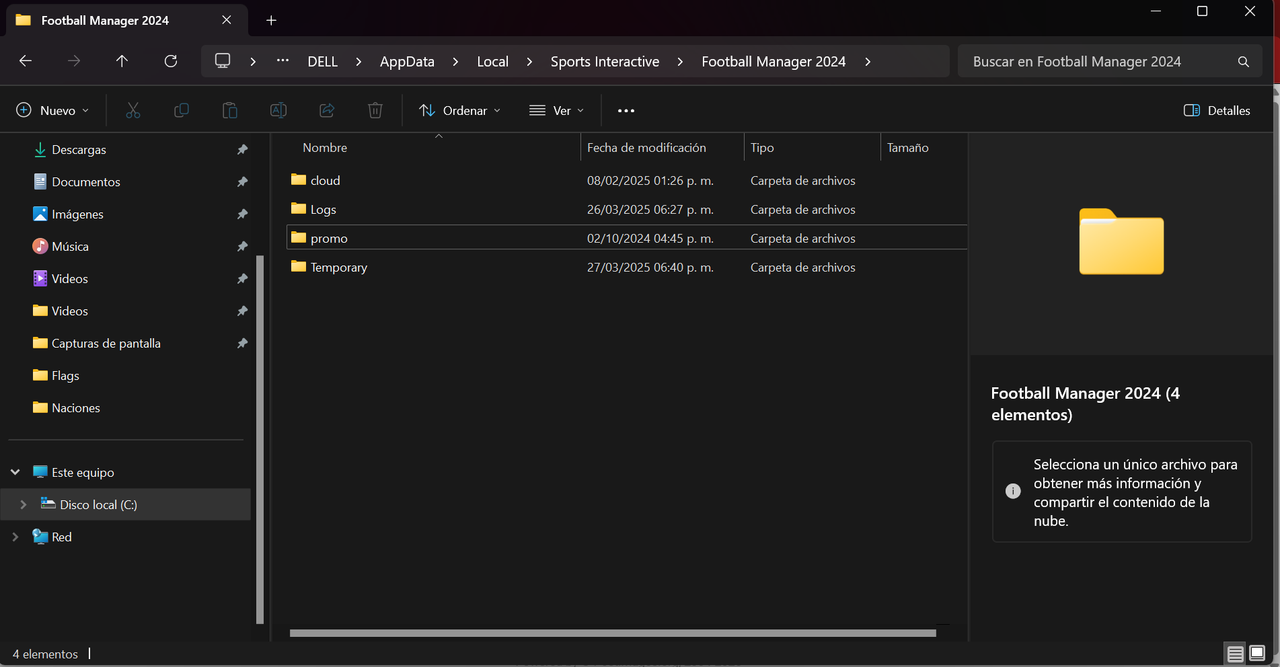Open a new tab with plus button

point(271,20)
